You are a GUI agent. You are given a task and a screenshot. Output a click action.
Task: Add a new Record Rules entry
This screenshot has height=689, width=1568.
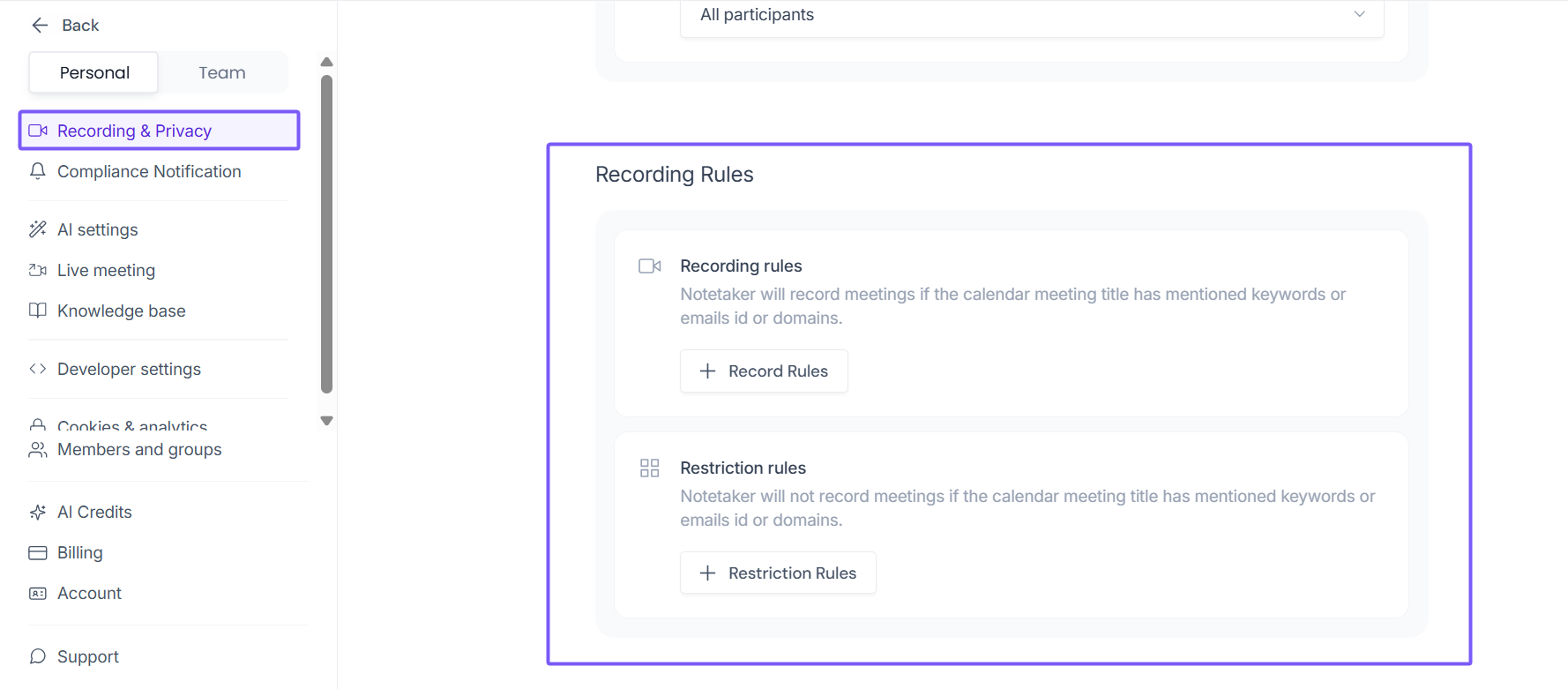[764, 371]
